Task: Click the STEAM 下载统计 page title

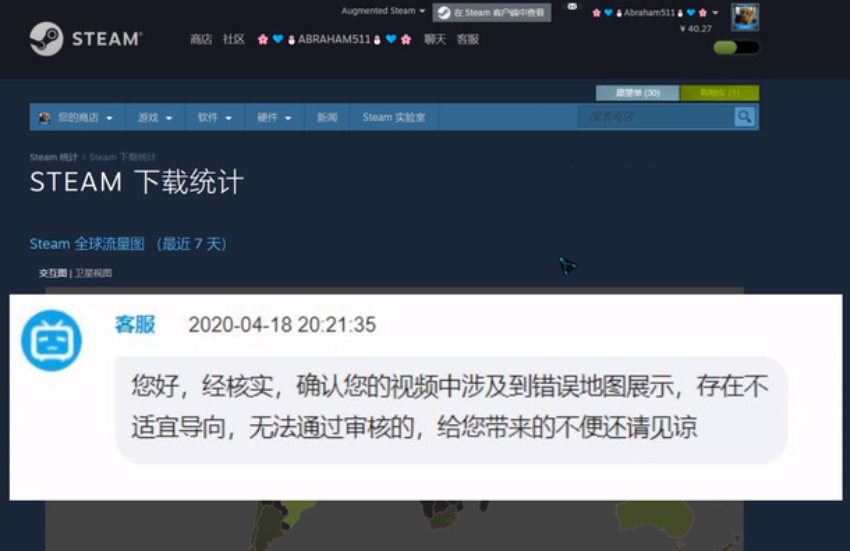Action: point(137,182)
